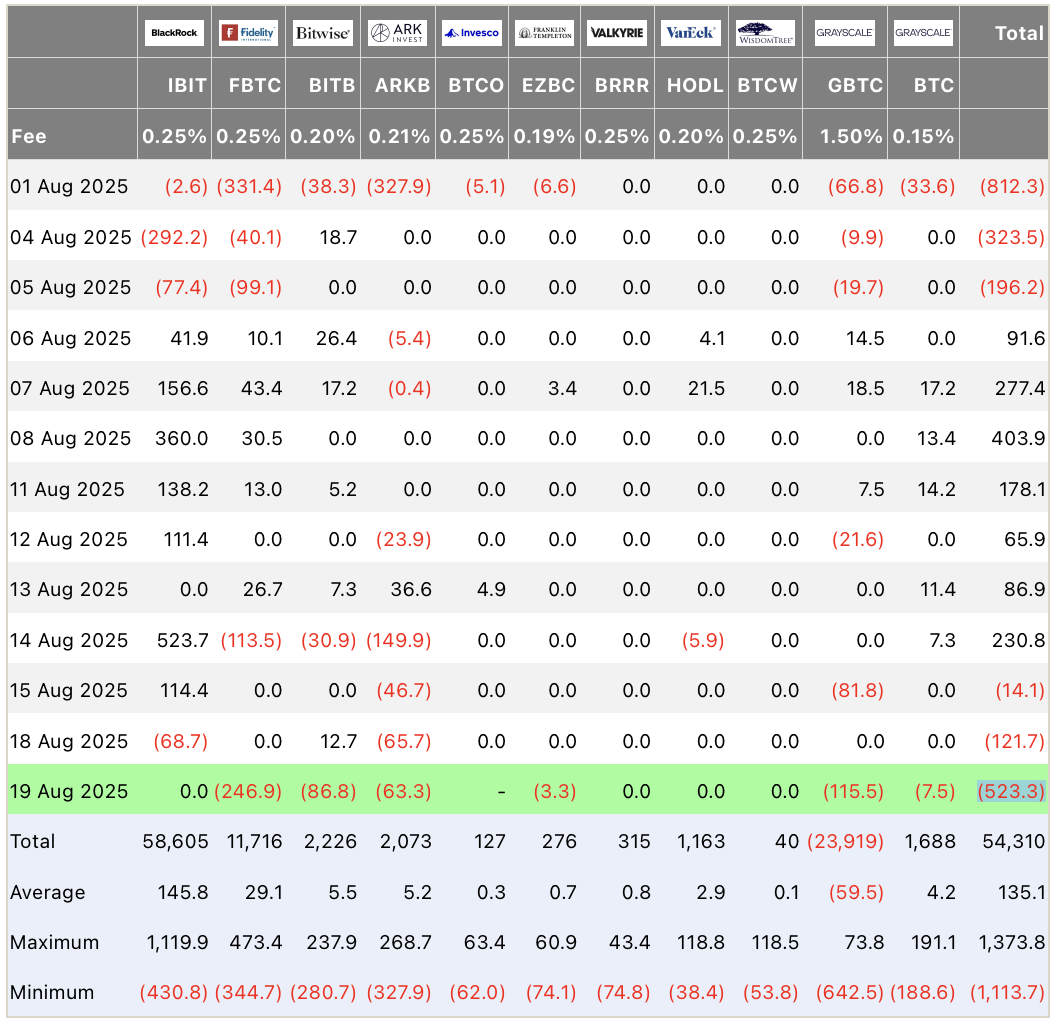Screen dimensions: 1058x1026
Task: Select the Average row label
Action: pyautogui.click(x=47, y=892)
